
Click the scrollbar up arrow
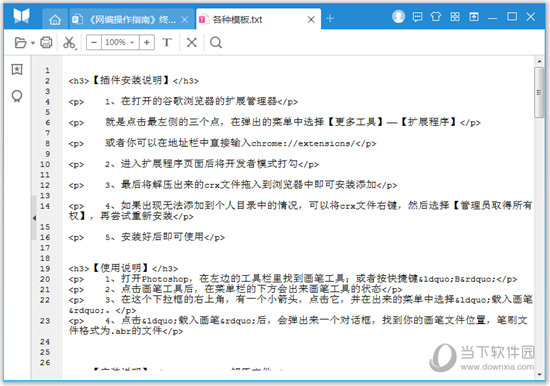[539, 61]
